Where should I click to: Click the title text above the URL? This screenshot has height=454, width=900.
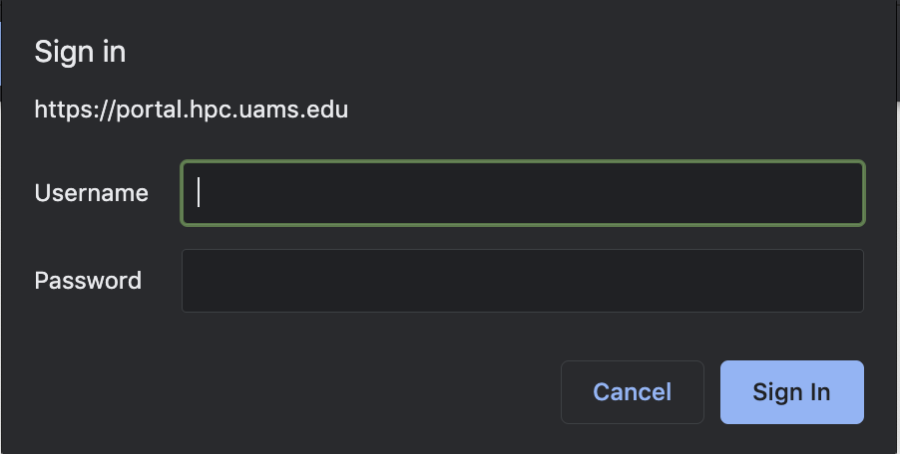[x=80, y=52]
